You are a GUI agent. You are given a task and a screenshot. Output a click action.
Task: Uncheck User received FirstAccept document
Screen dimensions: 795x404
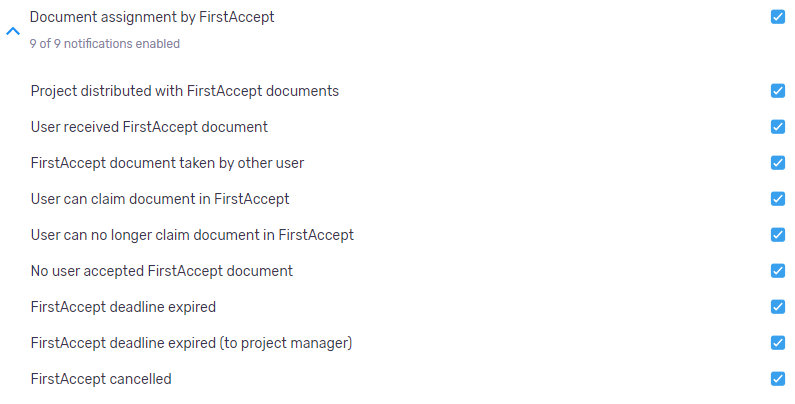[x=778, y=127]
